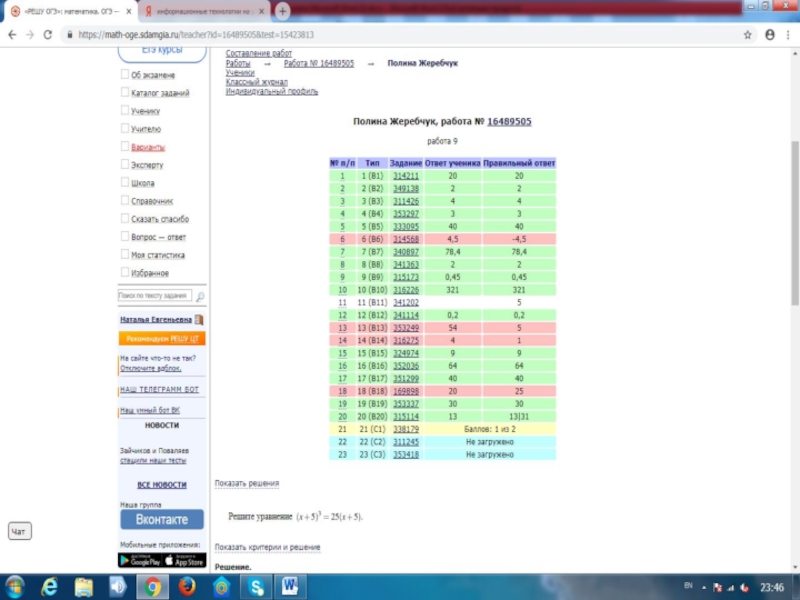The height and width of the screenshot is (600, 800).
Task: Click the EN language indicator in tray
Action: pos(688,586)
